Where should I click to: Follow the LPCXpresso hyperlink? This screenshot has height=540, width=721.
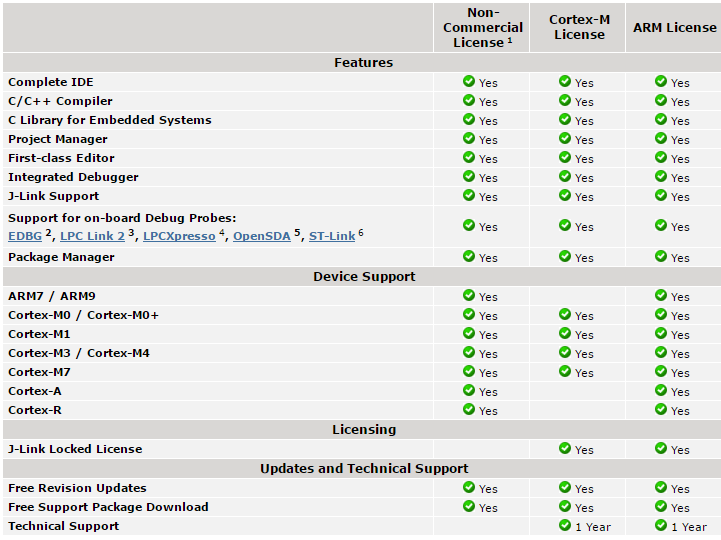[x=179, y=237]
